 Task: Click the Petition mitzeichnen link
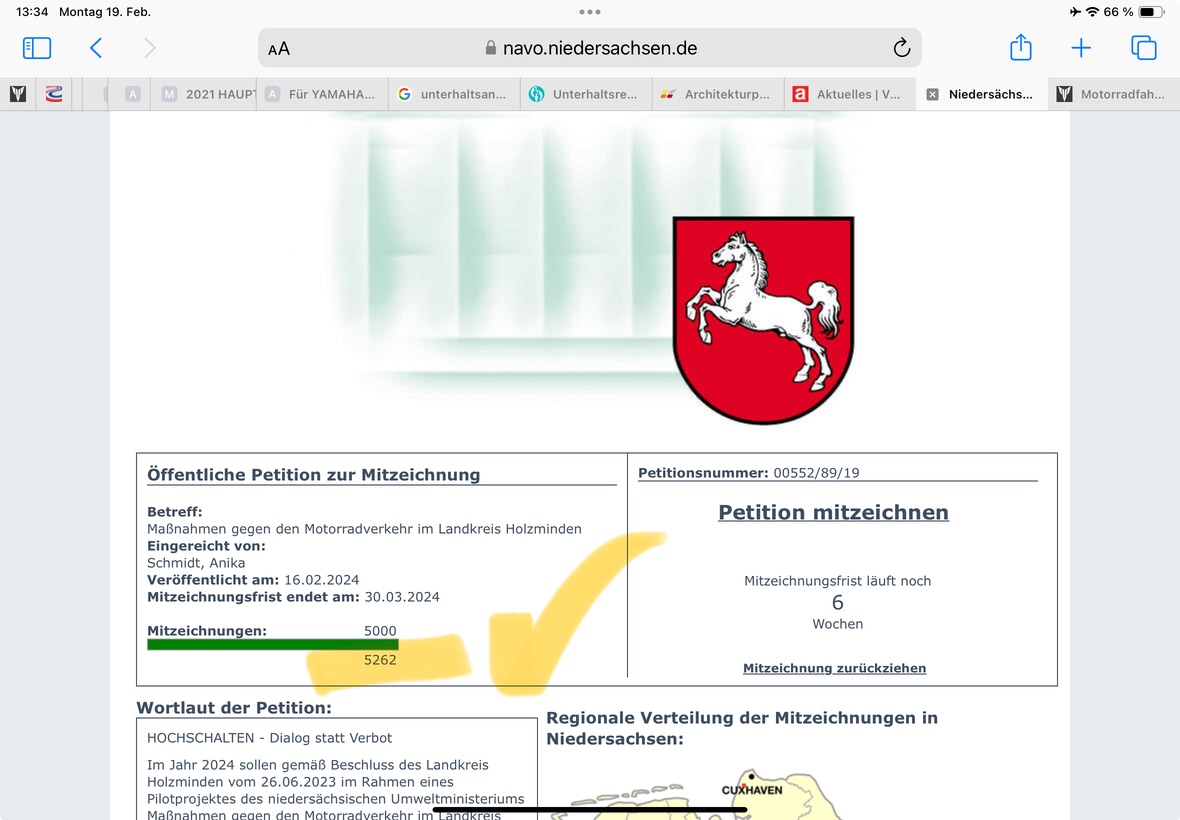click(x=833, y=513)
